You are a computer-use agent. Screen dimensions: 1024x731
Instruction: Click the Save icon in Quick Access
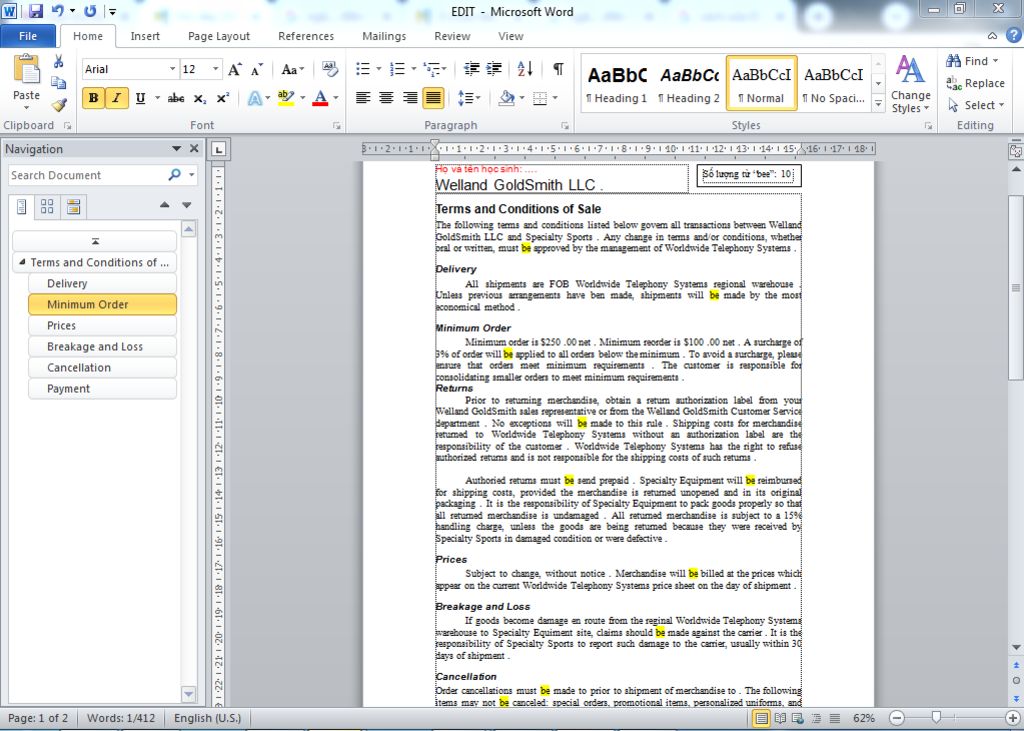coord(36,11)
